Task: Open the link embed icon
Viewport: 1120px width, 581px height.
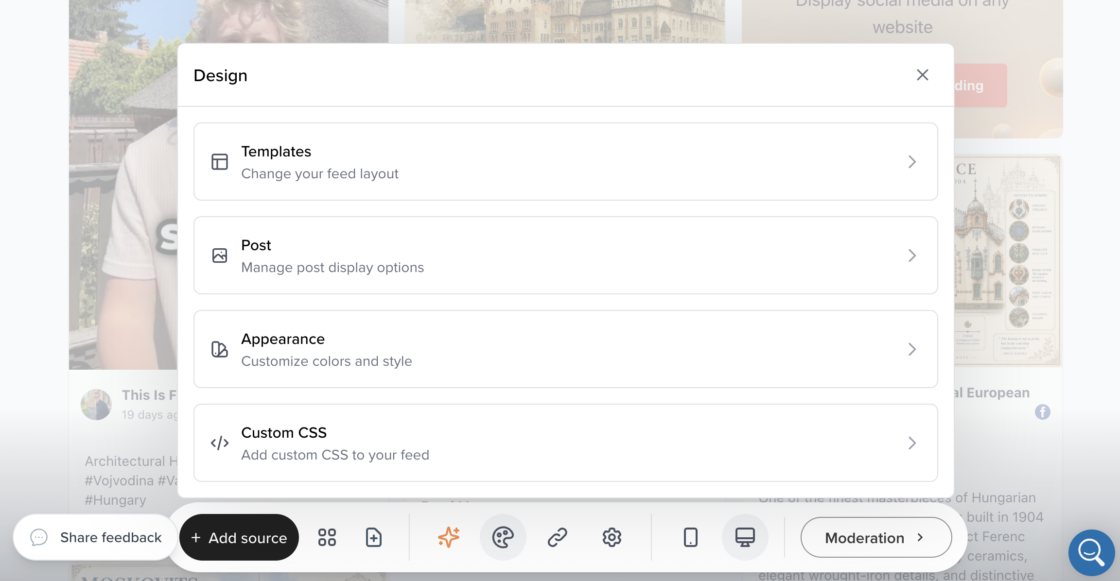Action: 557,537
